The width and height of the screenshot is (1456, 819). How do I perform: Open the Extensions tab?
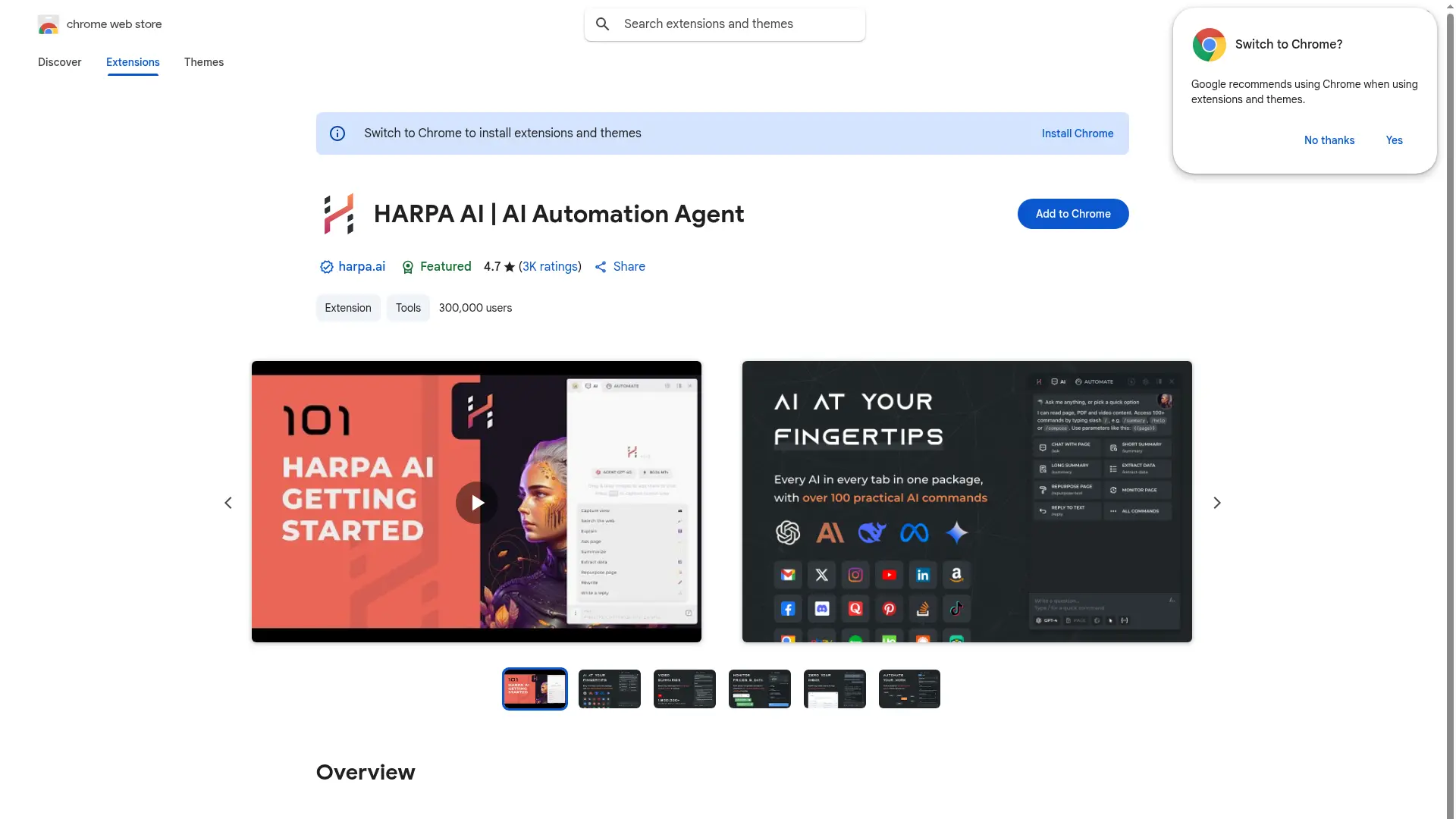point(133,62)
